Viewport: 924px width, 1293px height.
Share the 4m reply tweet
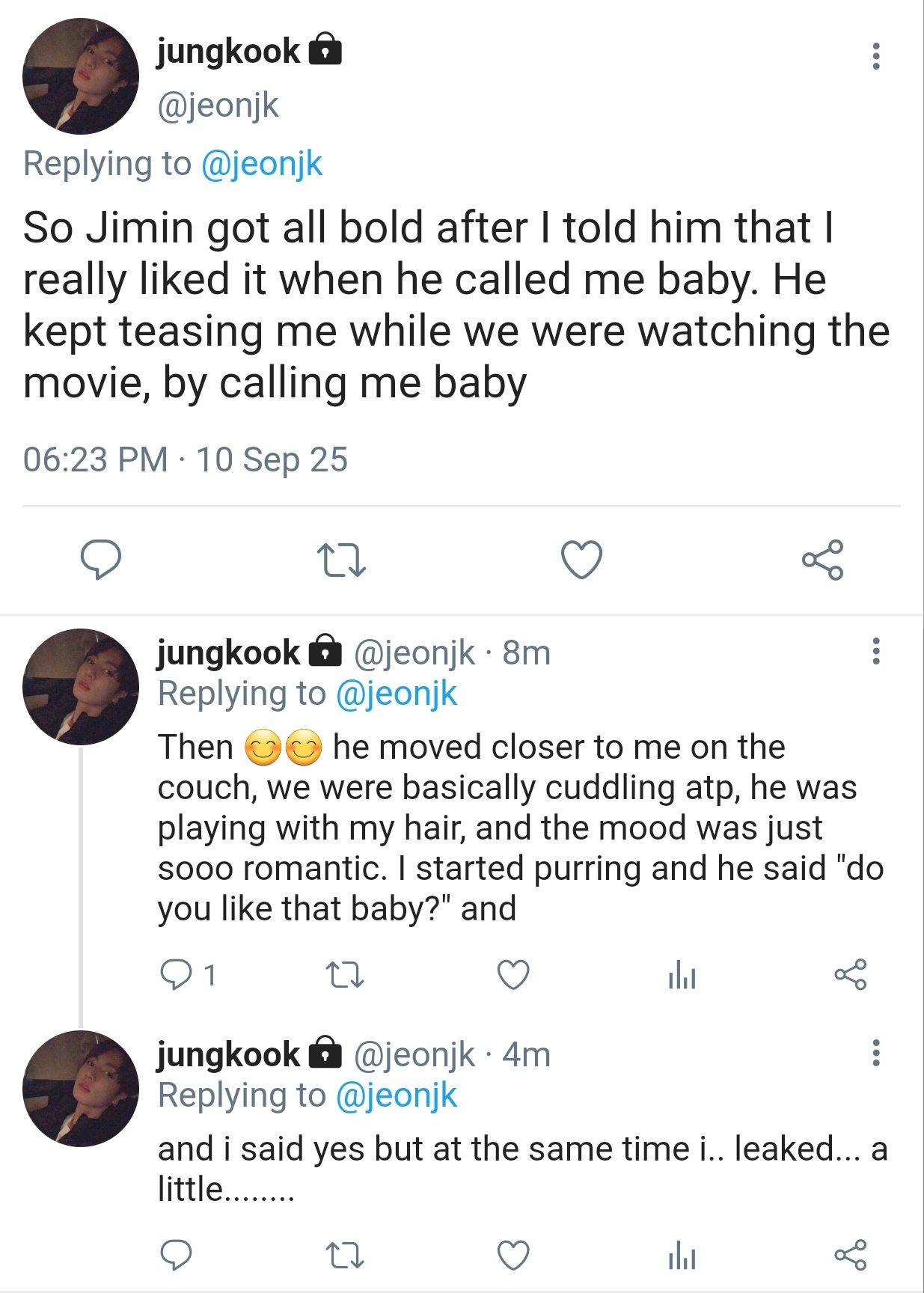click(x=850, y=1255)
